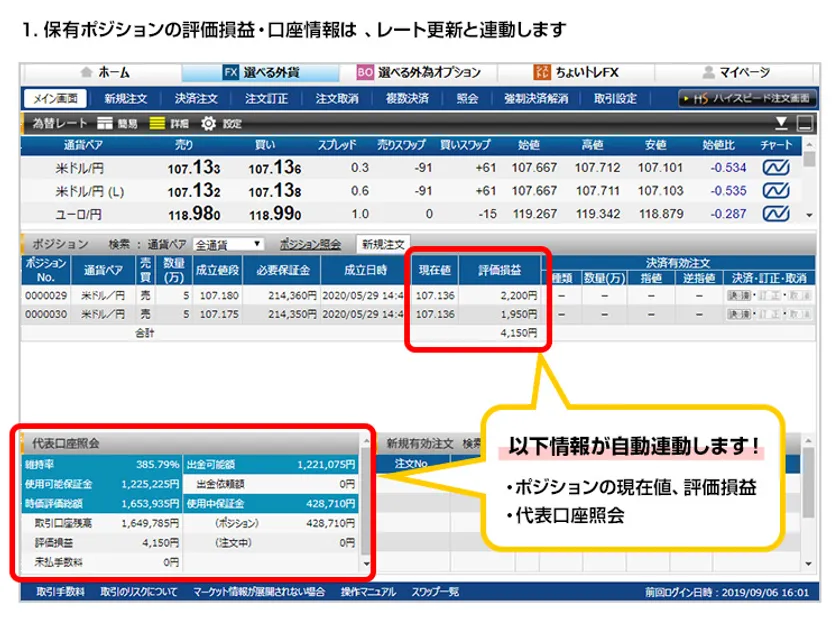Open 注文訂正 menu item
Image resolution: width=840 pixels, height=636 pixels.
(266, 99)
